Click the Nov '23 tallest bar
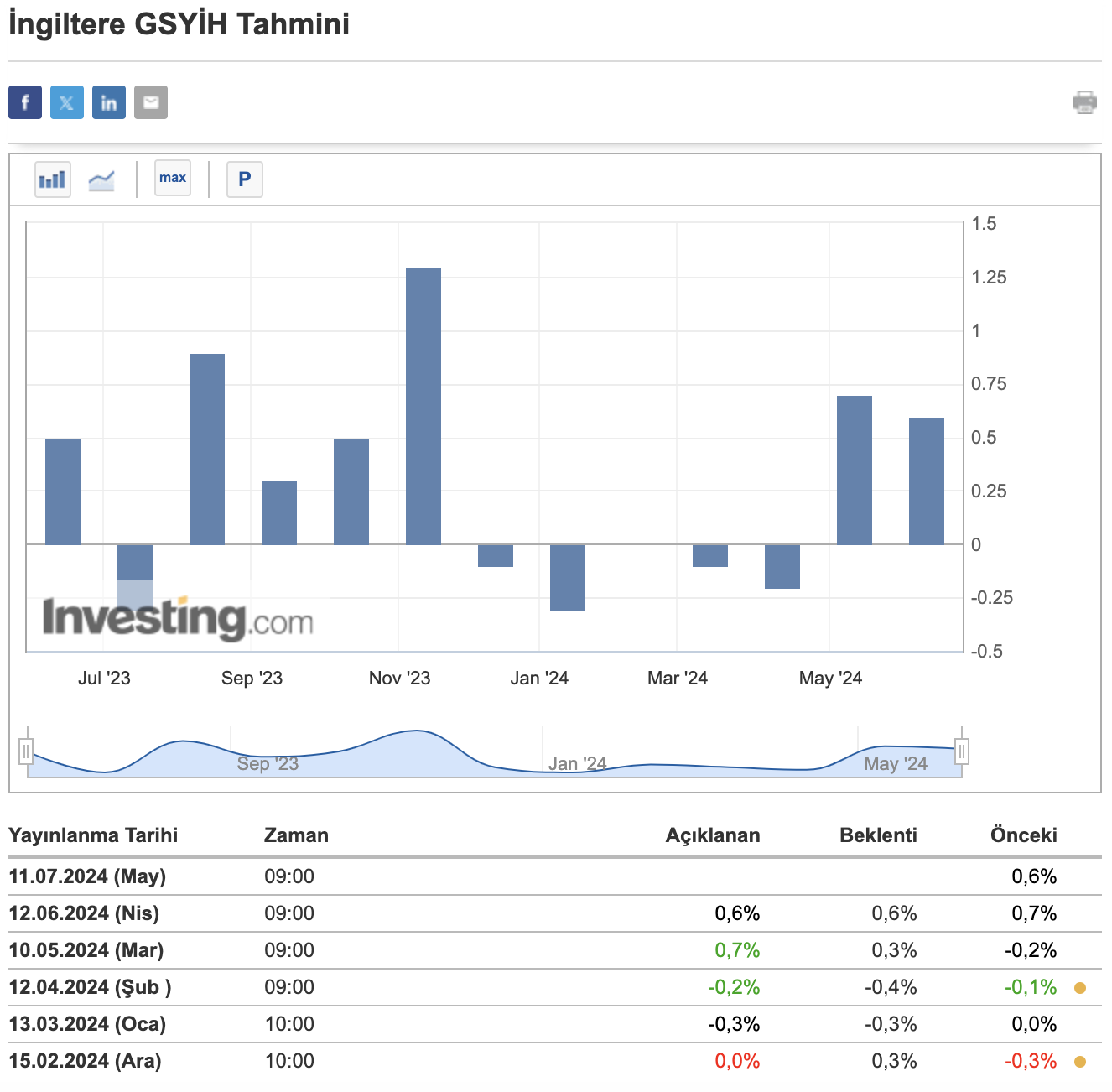Viewport: 1112px width, 1092px height. coord(423,407)
